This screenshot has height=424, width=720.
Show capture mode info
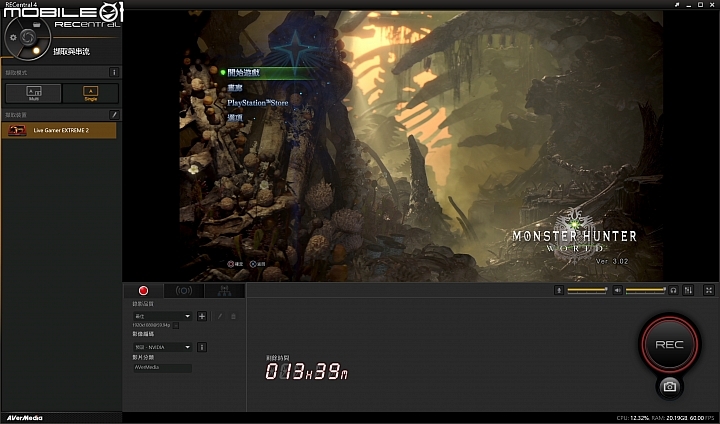pos(114,72)
